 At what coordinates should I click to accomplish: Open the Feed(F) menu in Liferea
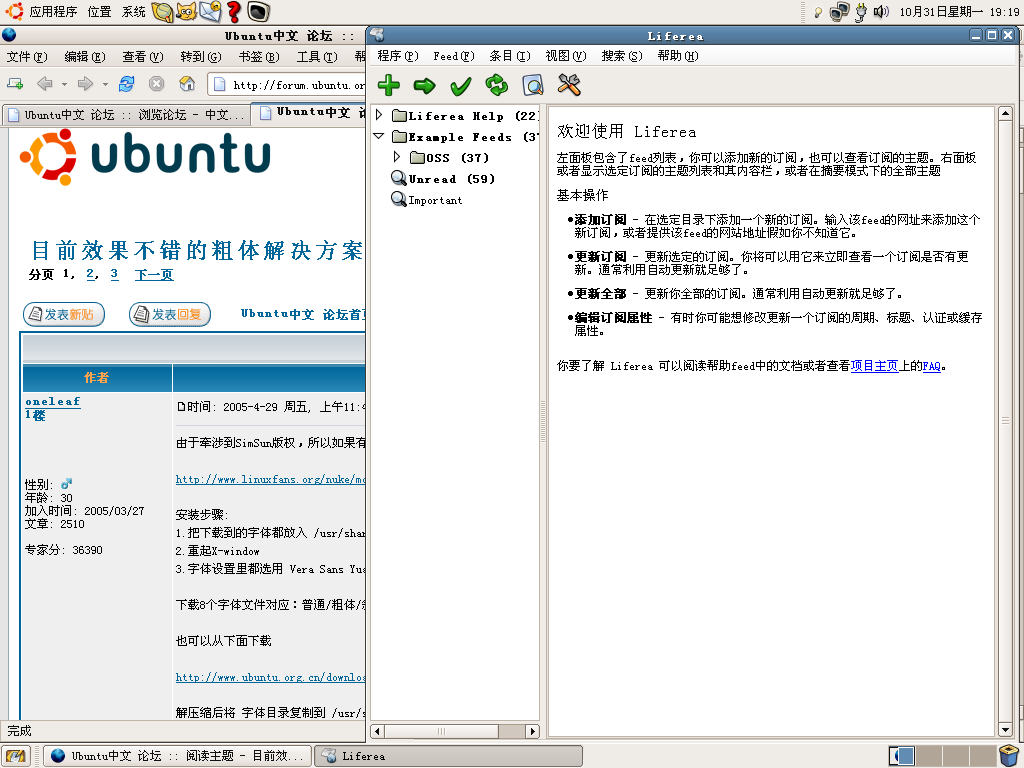[x=454, y=56]
